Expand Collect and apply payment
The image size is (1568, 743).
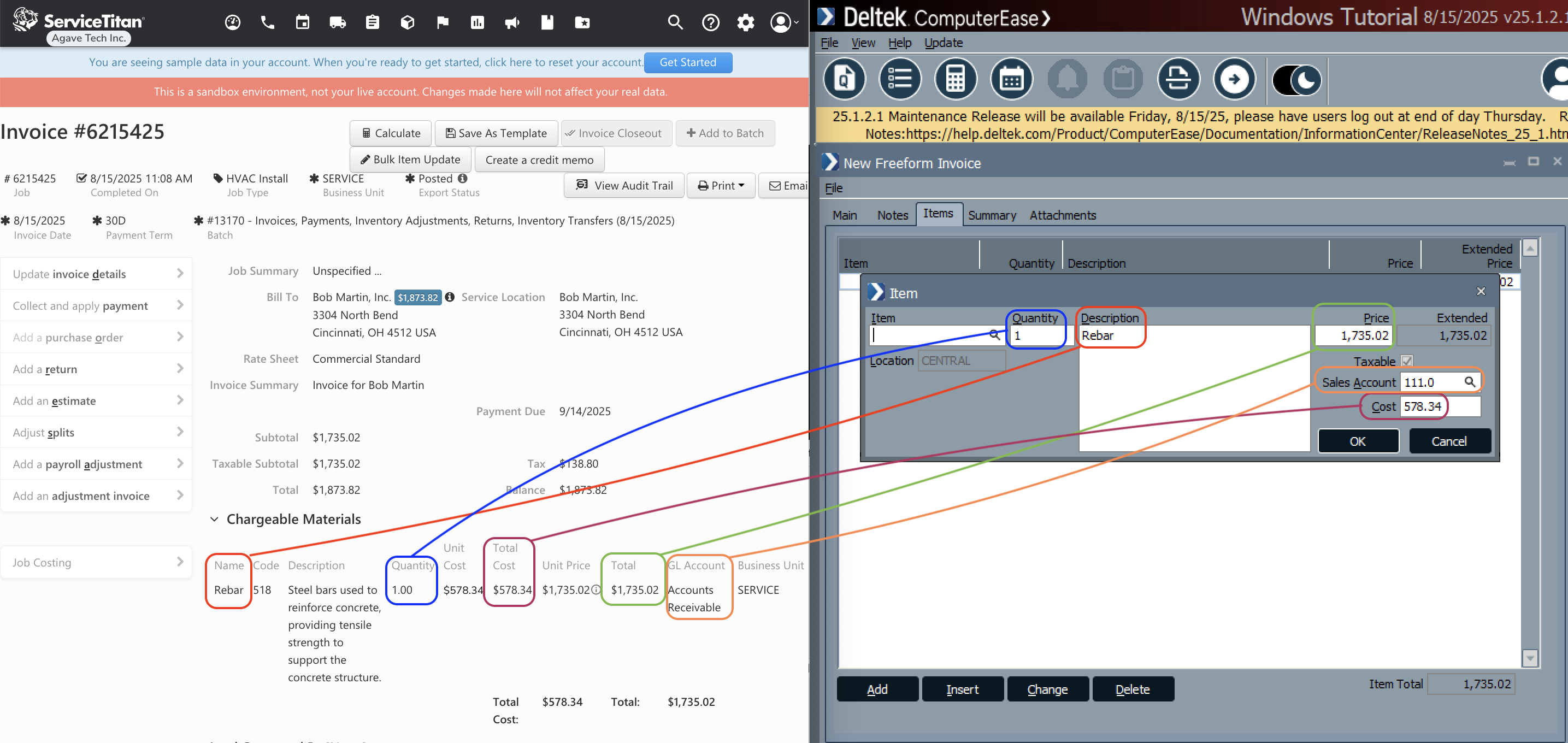tap(97, 305)
